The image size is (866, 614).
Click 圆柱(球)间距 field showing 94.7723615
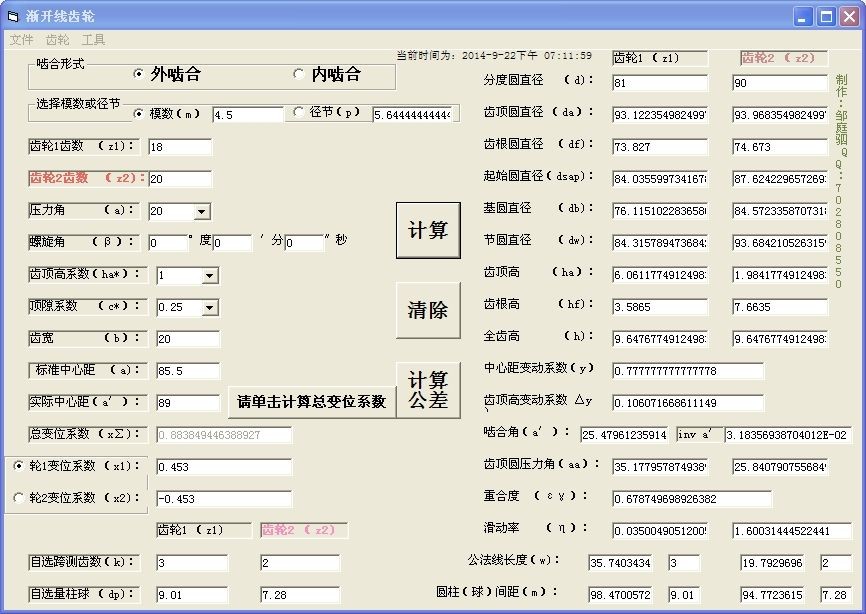(x=772, y=595)
